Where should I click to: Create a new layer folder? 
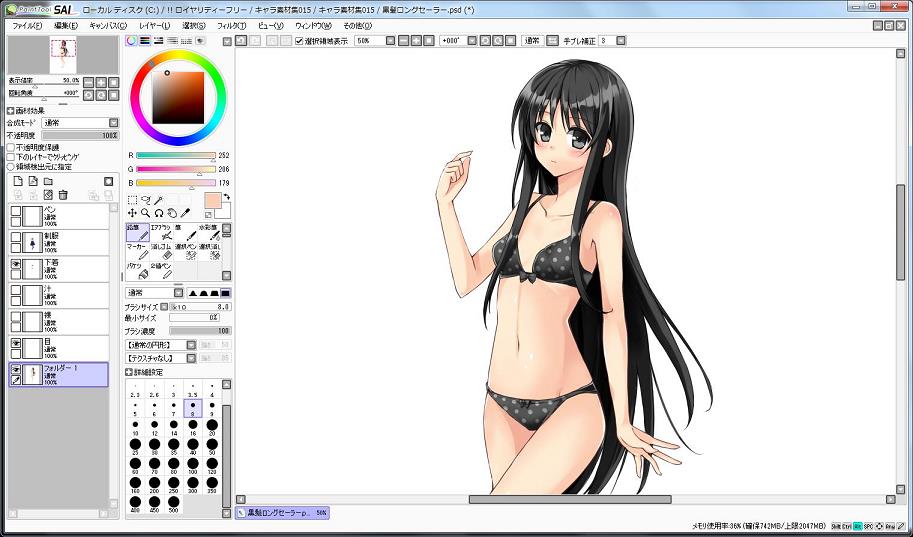[48, 181]
